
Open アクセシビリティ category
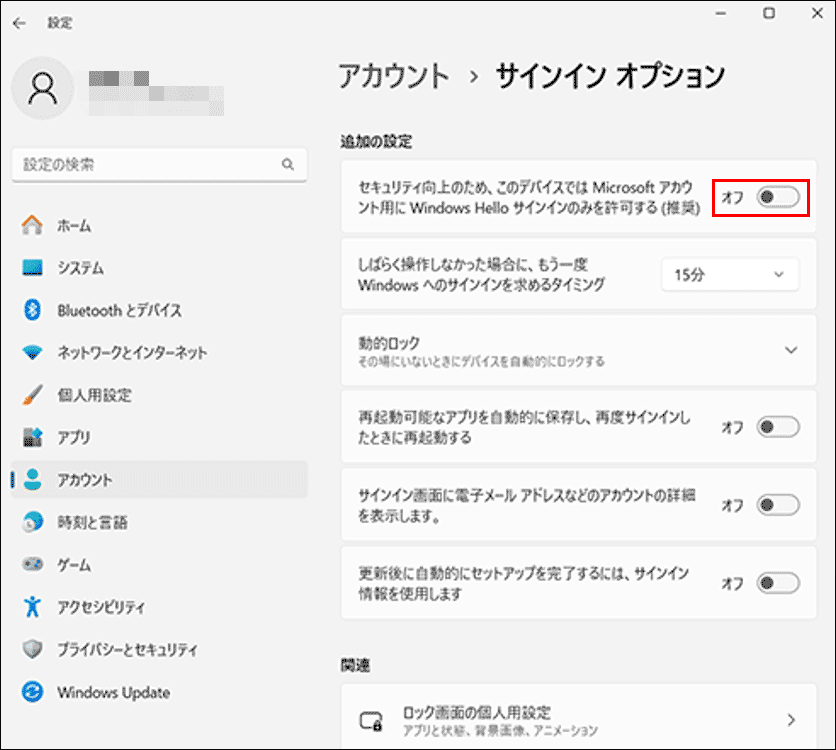coord(159,607)
